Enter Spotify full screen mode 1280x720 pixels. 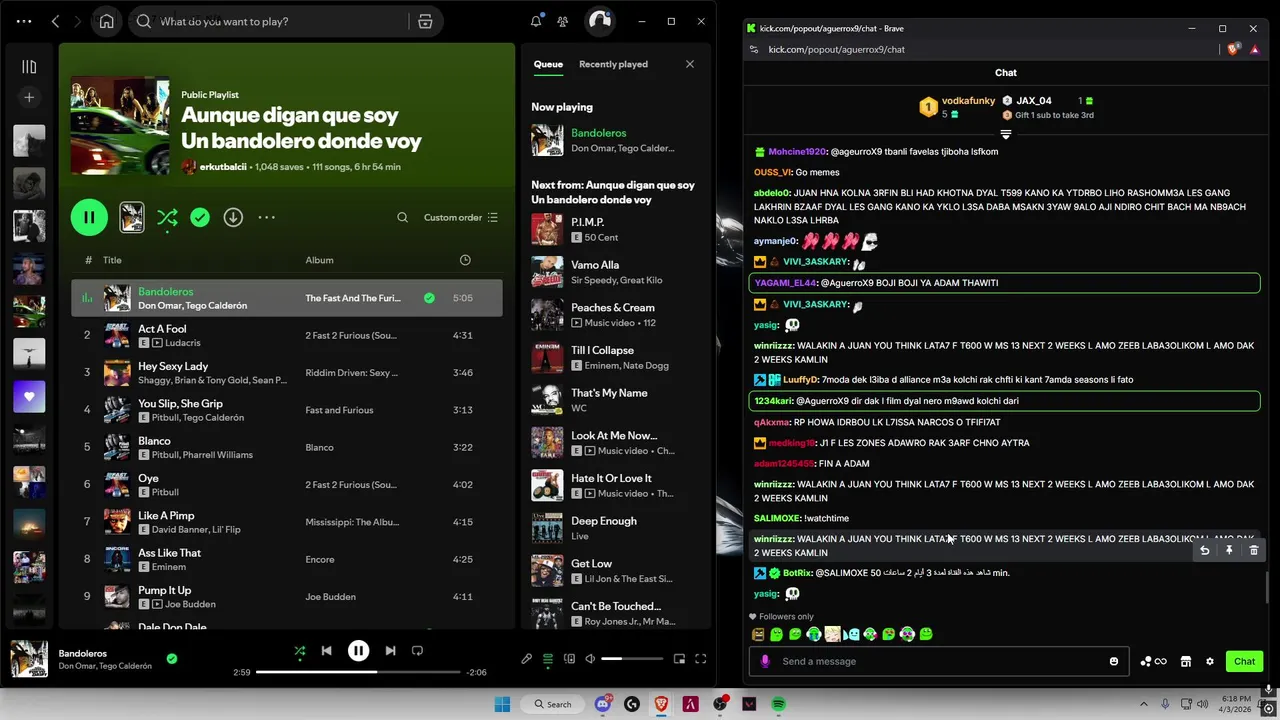700,659
